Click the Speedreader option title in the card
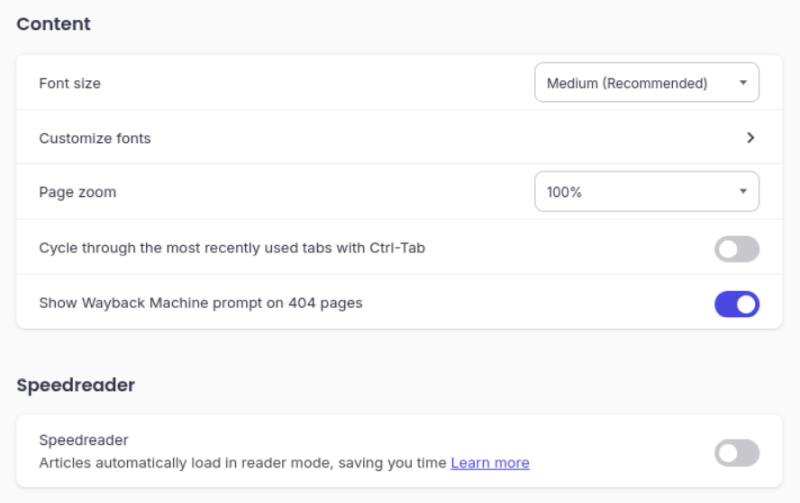Screen dimensions: 800x503 point(84,440)
